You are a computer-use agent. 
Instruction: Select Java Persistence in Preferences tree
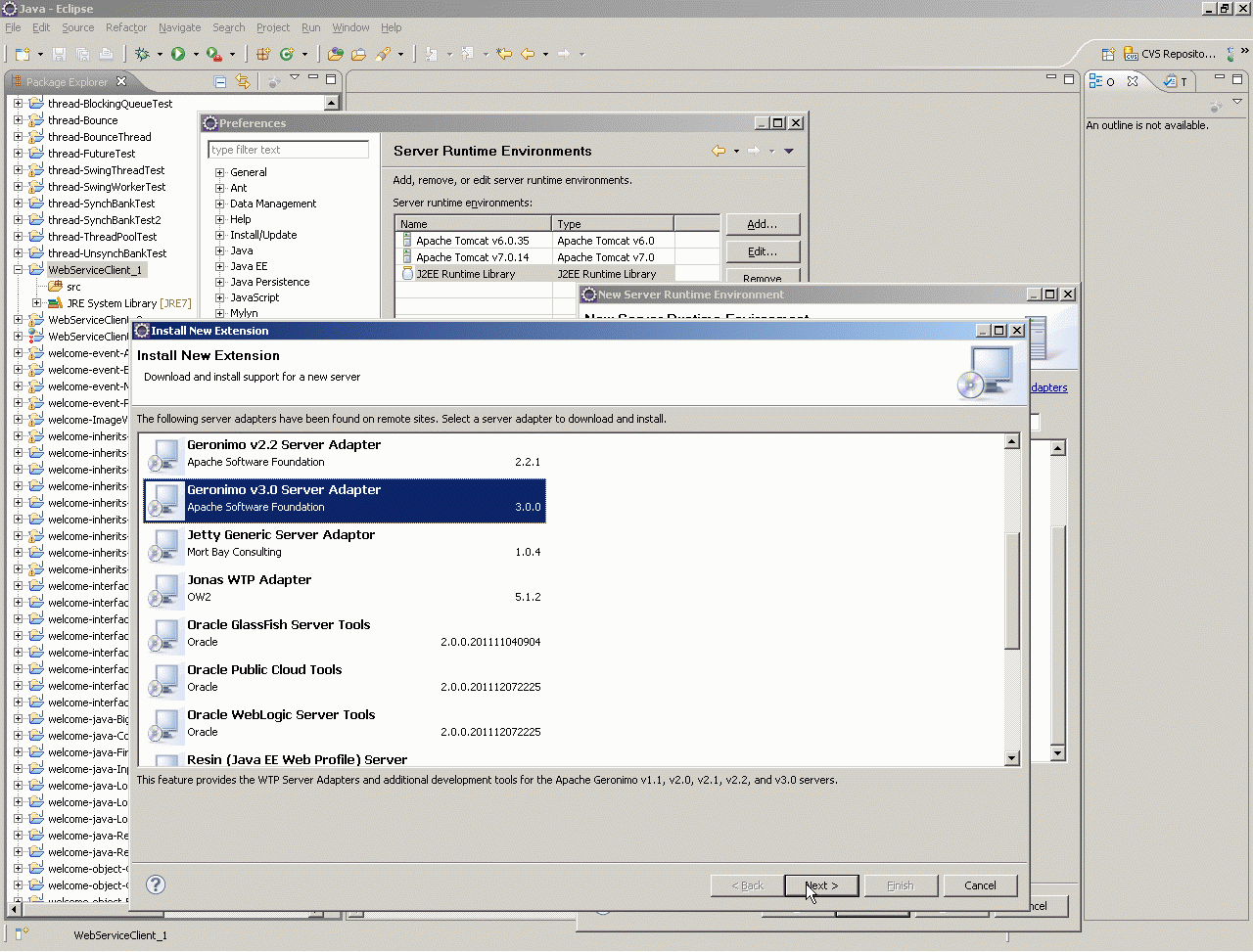coord(269,282)
